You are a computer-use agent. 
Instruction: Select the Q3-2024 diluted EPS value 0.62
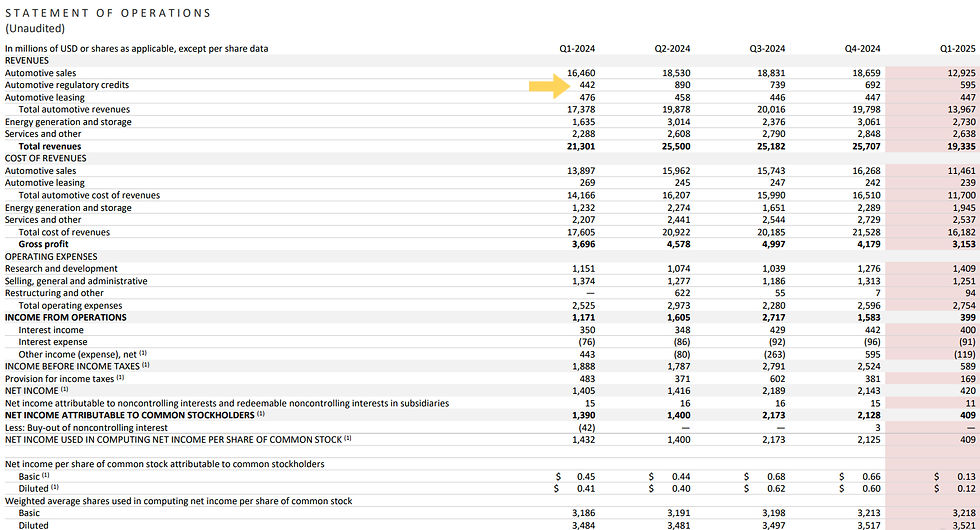pyautogui.click(x=776, y=489)
